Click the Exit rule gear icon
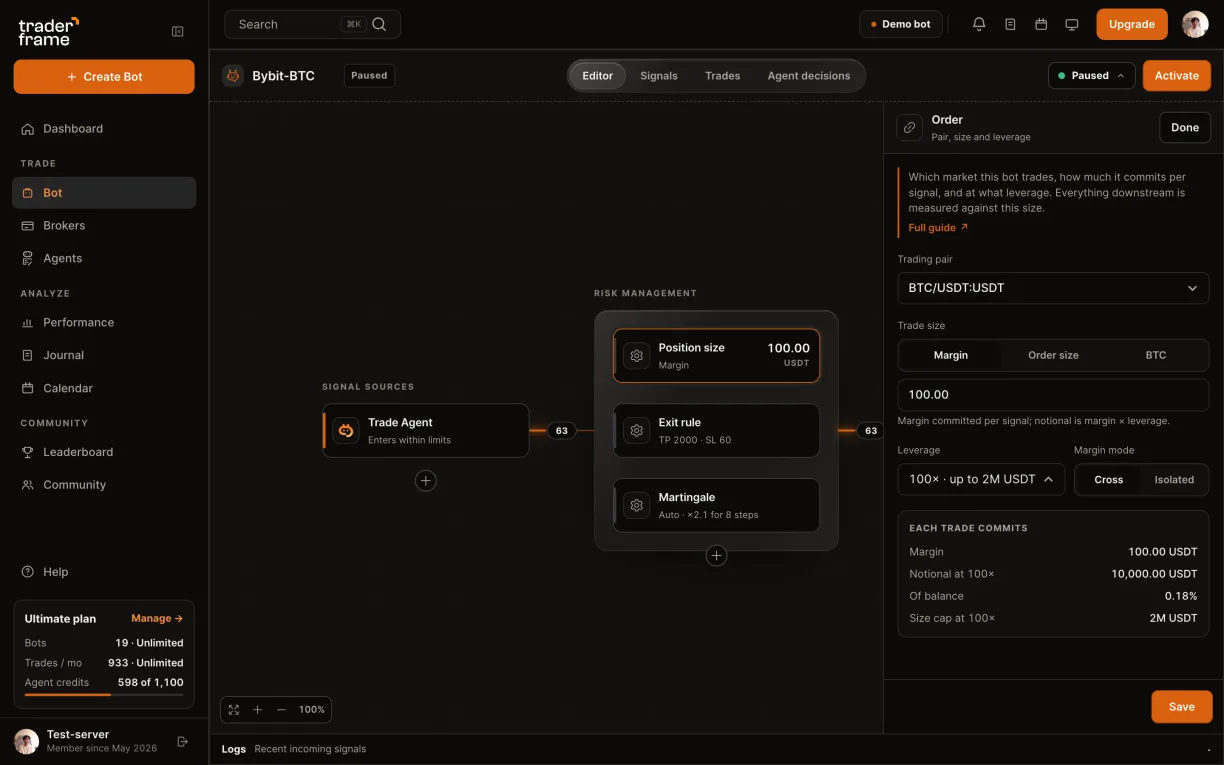Viewport: 1224px width, 765px height. coord(636,430)
